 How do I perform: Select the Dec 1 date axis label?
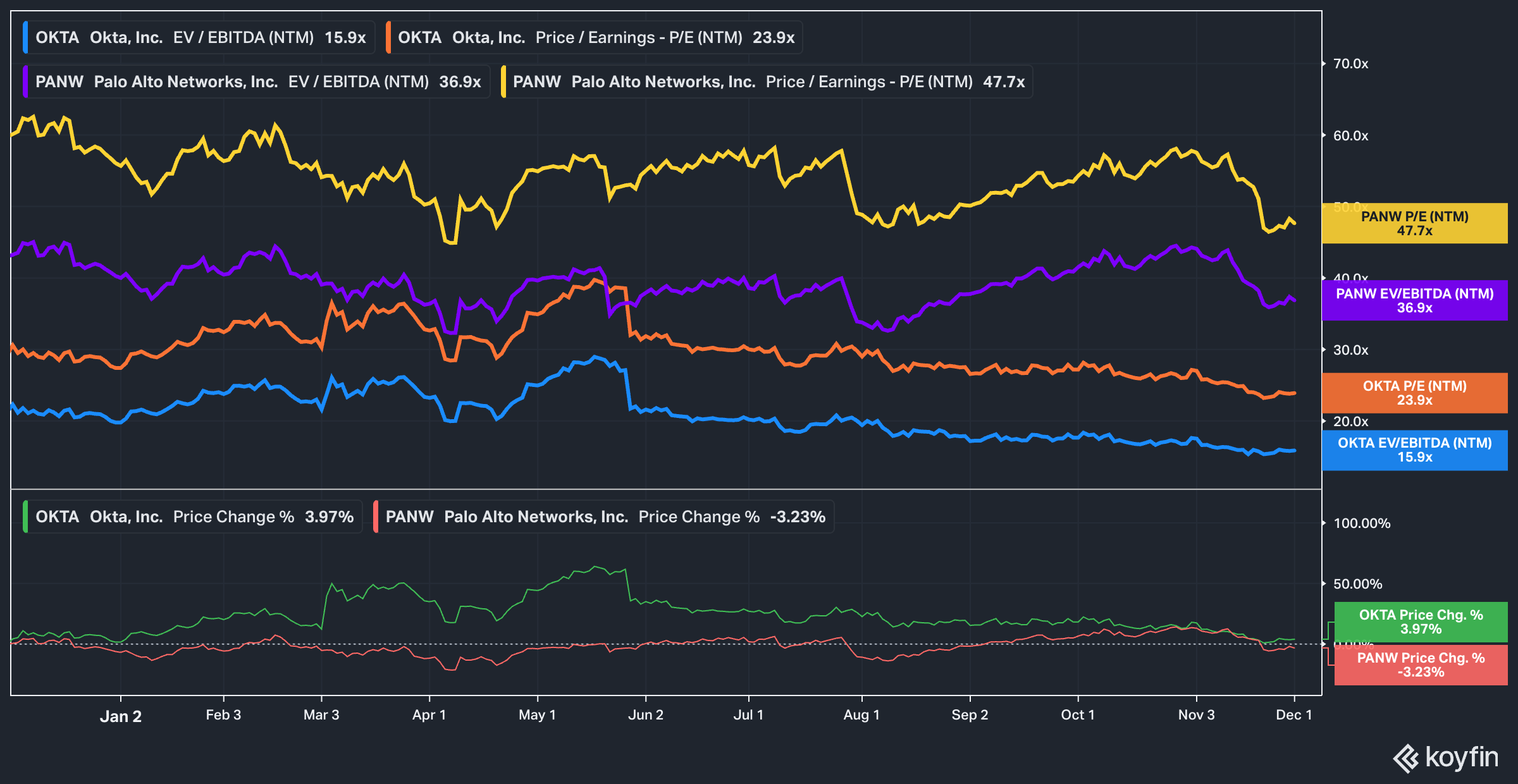pyautogui.click(x=1295, y=715)
